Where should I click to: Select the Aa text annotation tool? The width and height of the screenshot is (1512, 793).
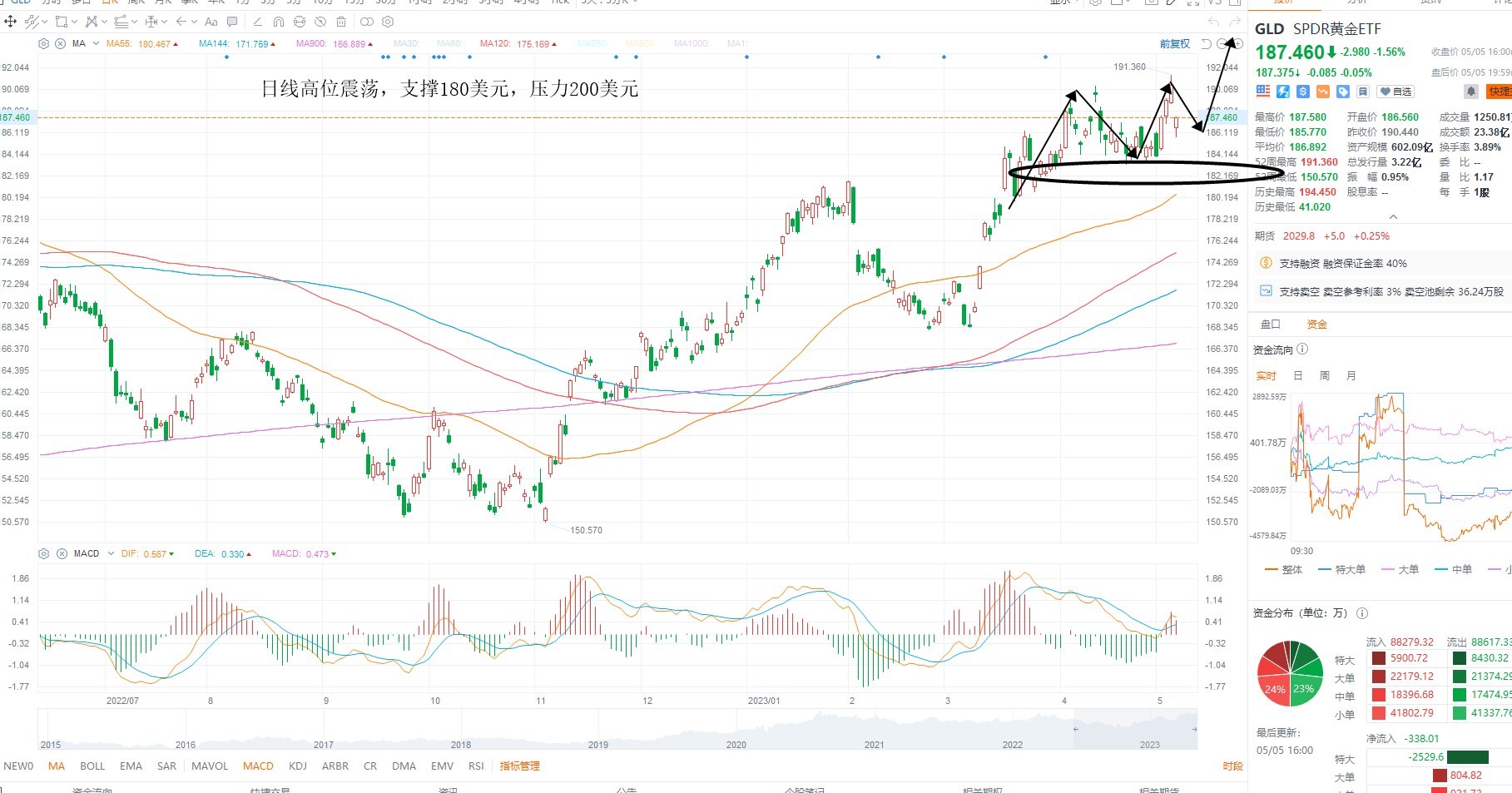tap(211, 22)
